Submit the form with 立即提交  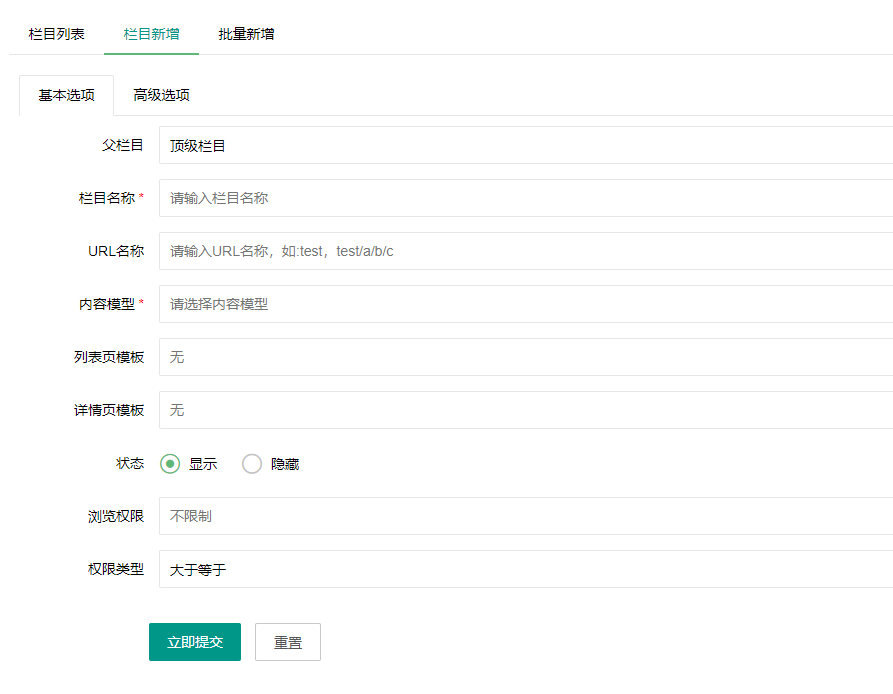point(195,642)
